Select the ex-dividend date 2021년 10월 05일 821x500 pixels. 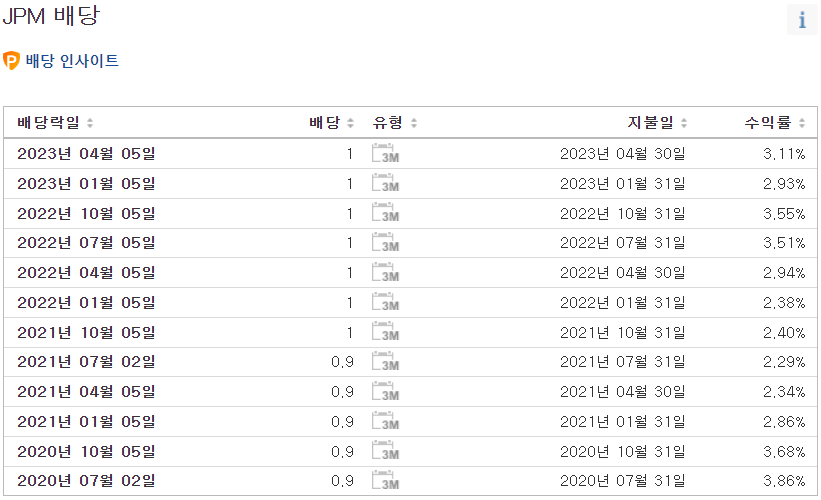[86, 332]
